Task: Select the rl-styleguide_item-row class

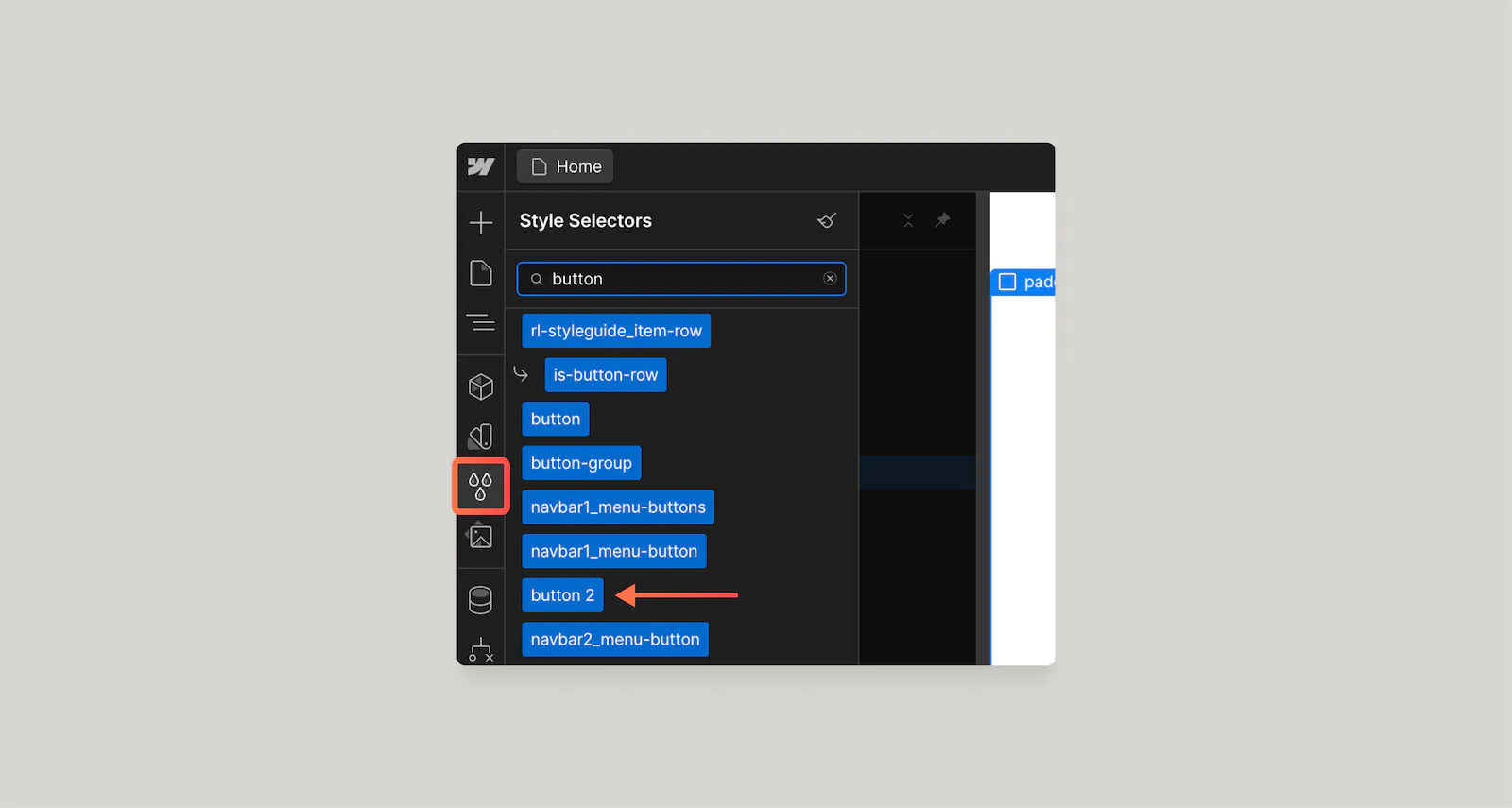Action: click(x=616, y=331)
